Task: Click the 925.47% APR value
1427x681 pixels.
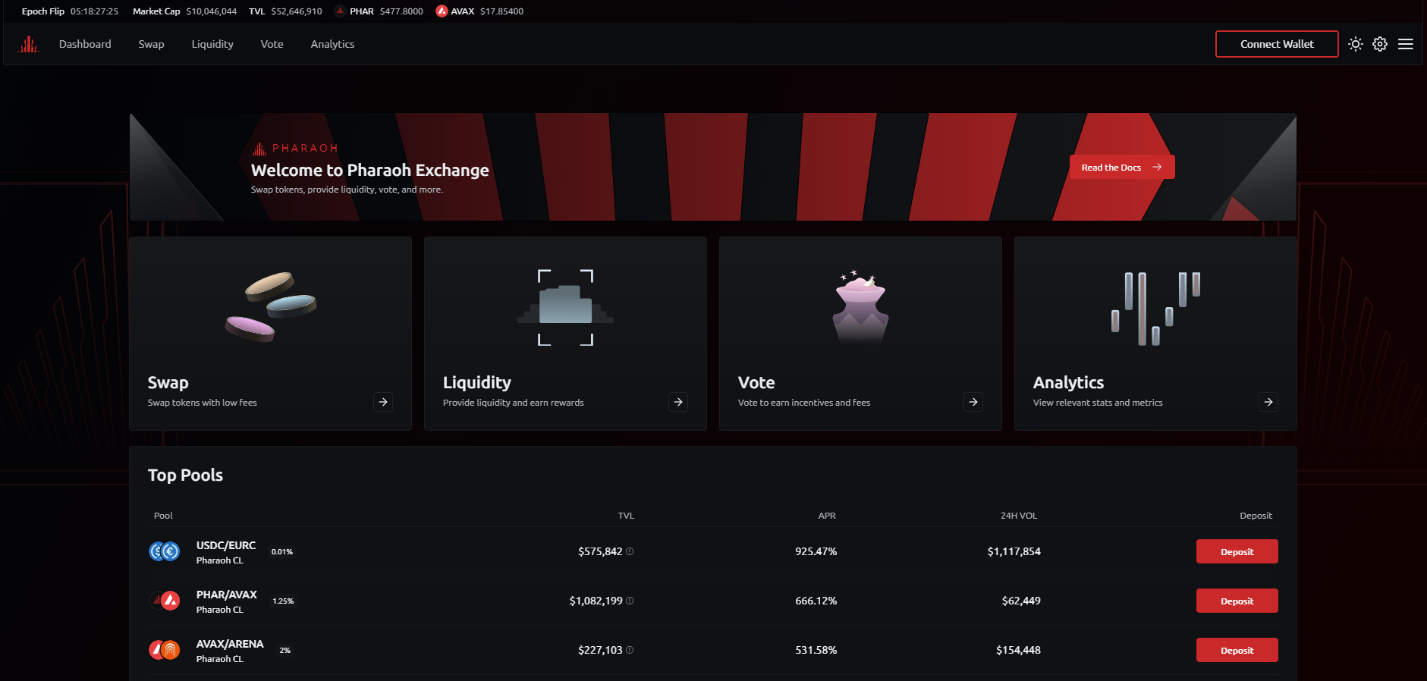Action: pyautogui.click(x=816, y=551)
